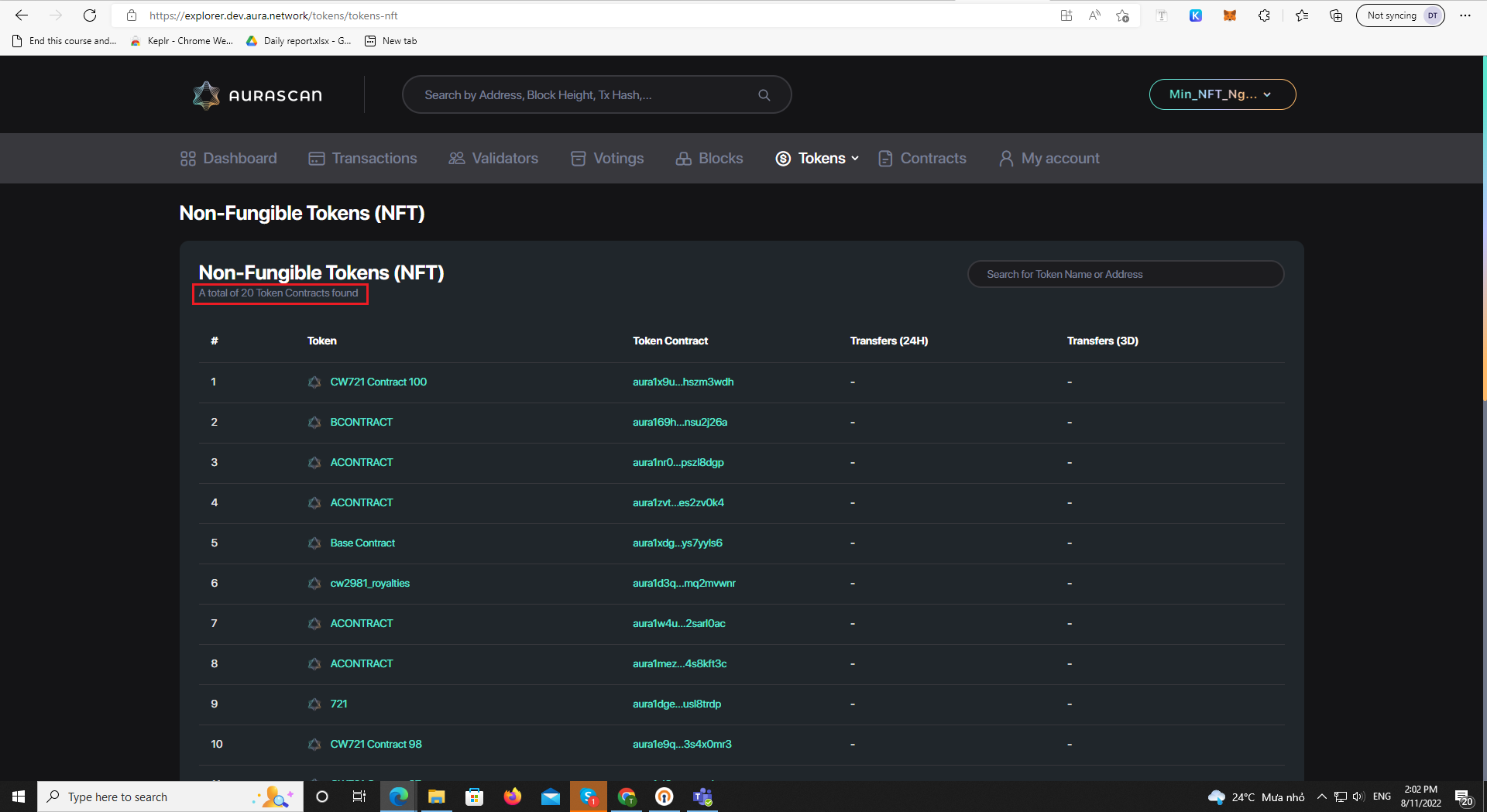Click the browser address bar URL
The height and width of the screenshot is (812, 1487).
(x=274, y=15)
